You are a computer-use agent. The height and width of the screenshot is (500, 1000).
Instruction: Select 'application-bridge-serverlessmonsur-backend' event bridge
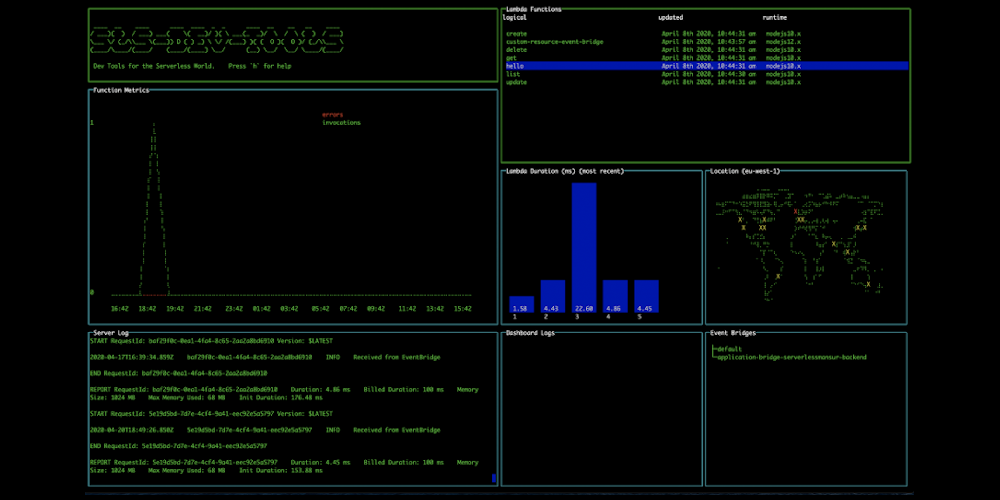pyautogui.click(x=791, y=358)
